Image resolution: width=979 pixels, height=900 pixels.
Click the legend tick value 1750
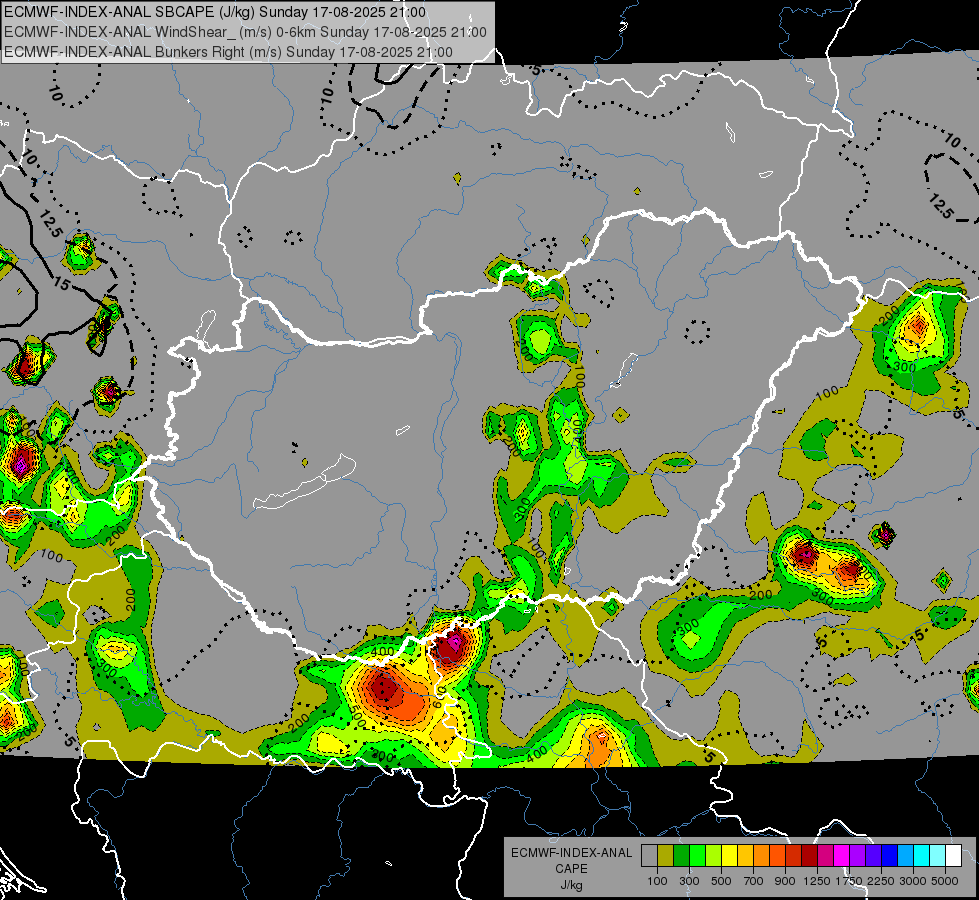pyautogui.click(x=849, y=881)
